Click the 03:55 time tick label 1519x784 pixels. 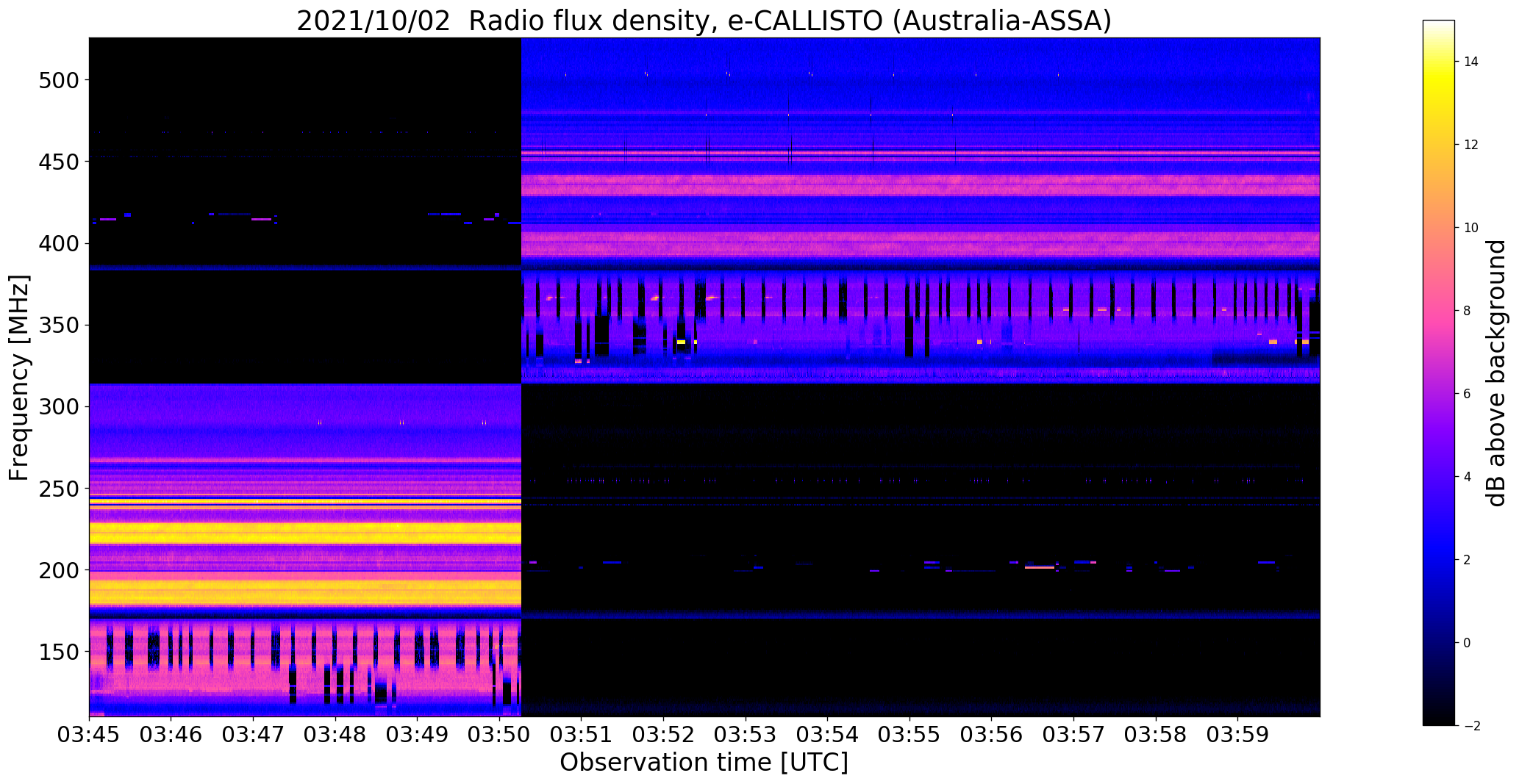pyautogui.click(x=910, y=735)
